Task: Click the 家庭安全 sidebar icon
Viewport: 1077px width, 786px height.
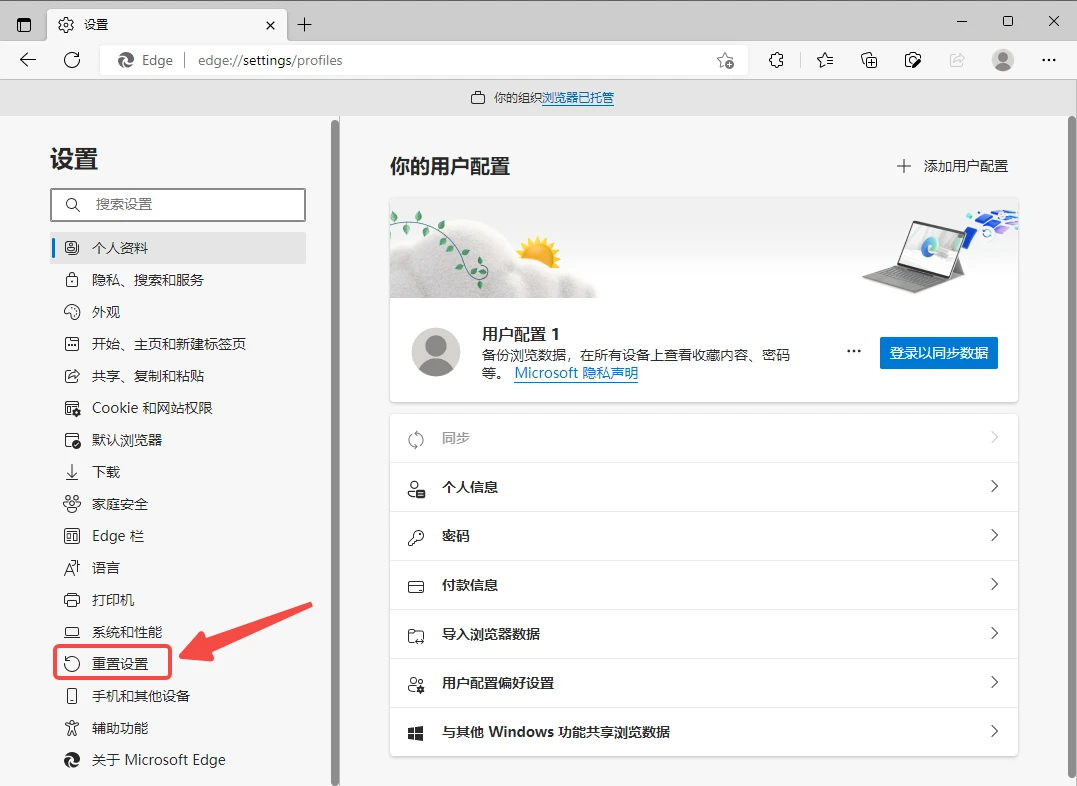Action: [x=72, y=504]
